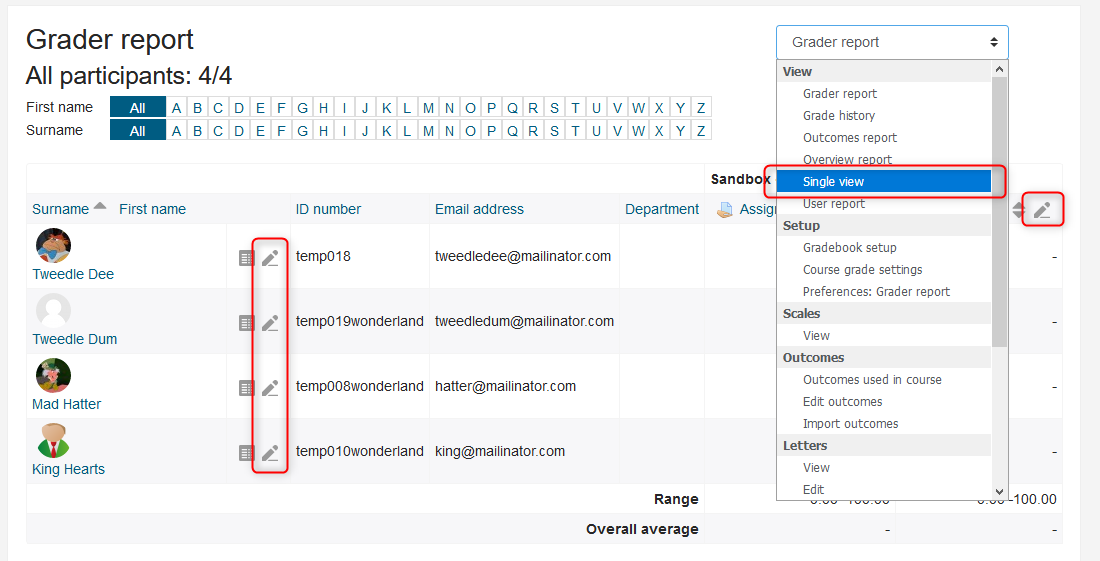Click pencil icon in grade column header

click(1042, 210)
